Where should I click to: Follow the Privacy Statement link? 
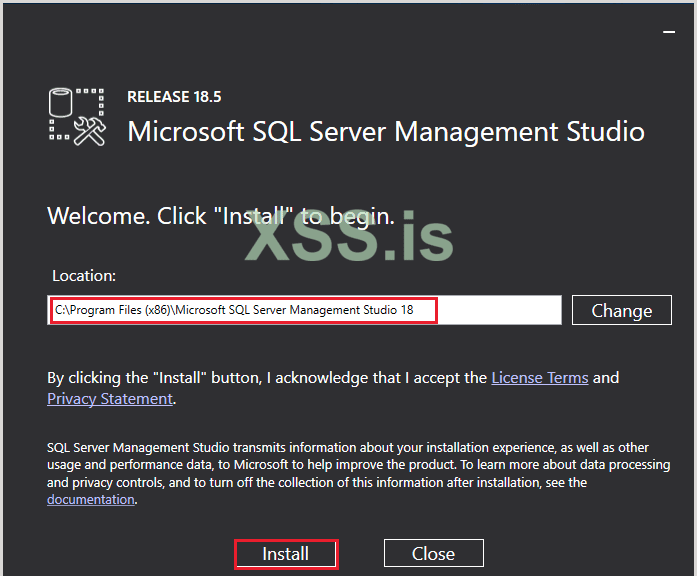click(109, 398)
